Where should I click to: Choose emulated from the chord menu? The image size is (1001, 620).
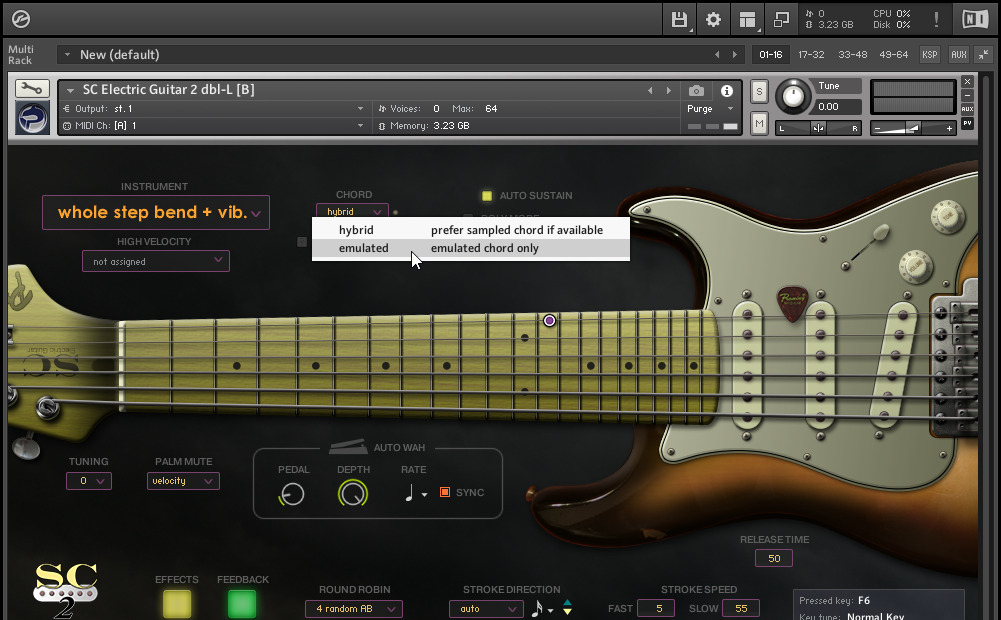(x=471, y=248)
